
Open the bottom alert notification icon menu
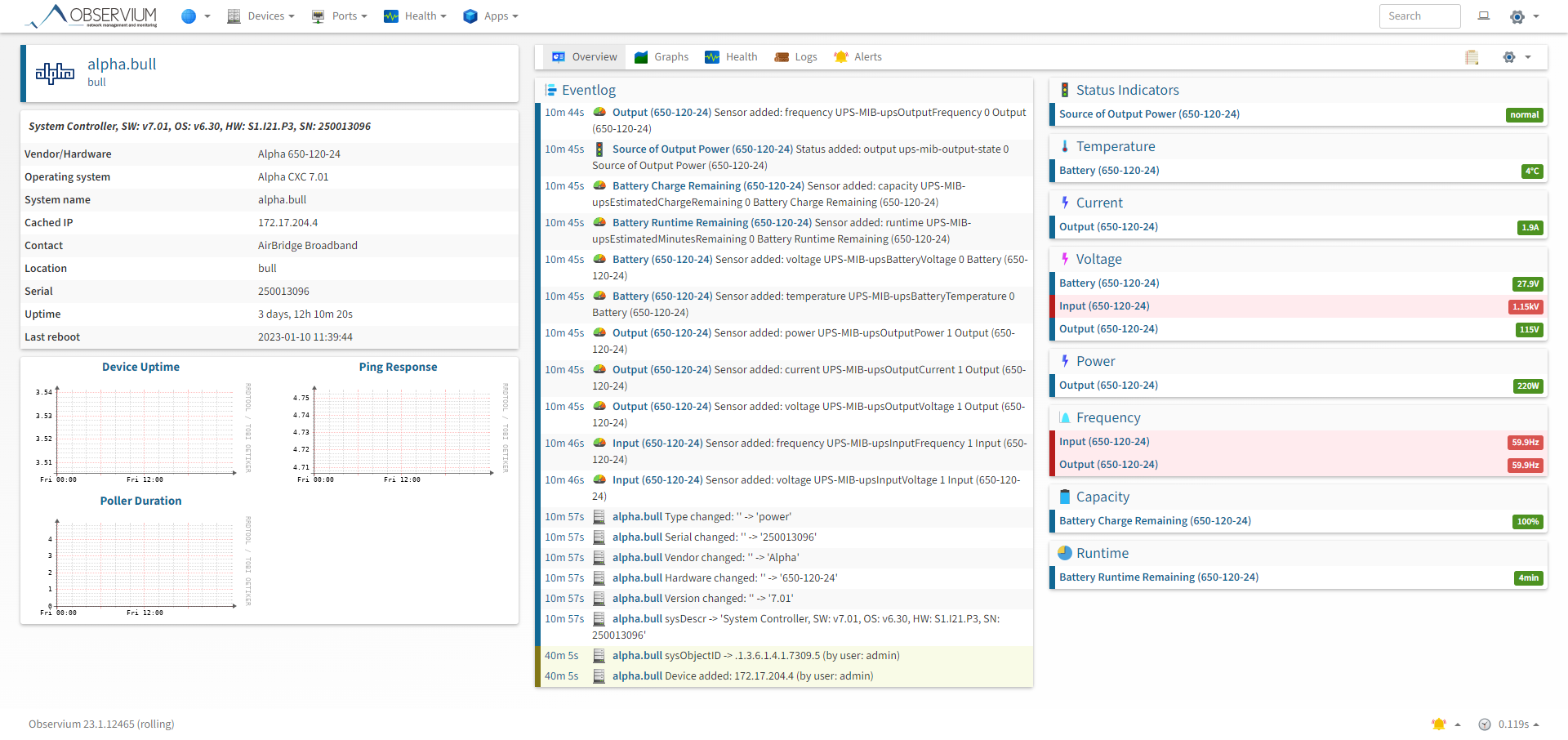(1446, 724)
